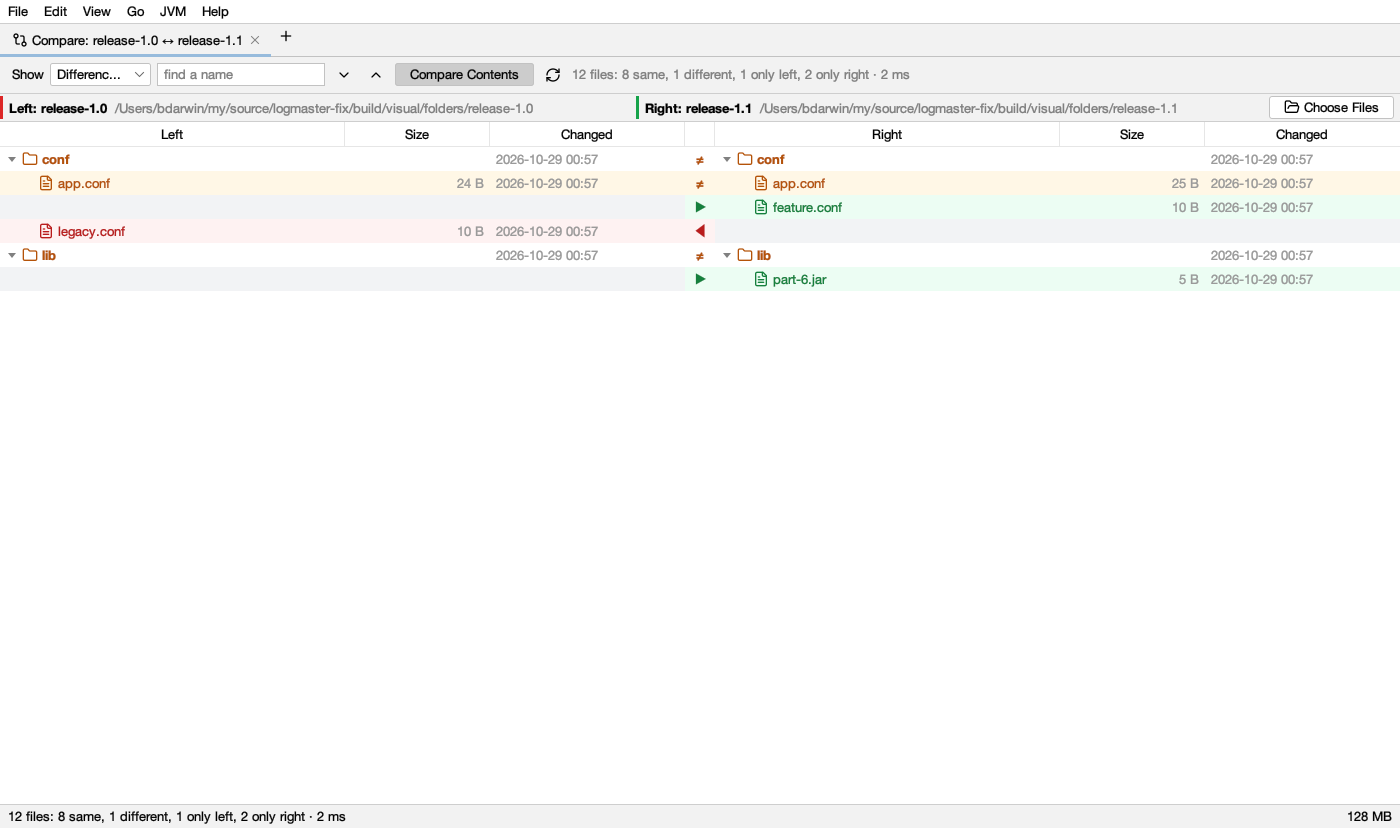
Task: Open the File menu
Action: click(x=18, y=11)
